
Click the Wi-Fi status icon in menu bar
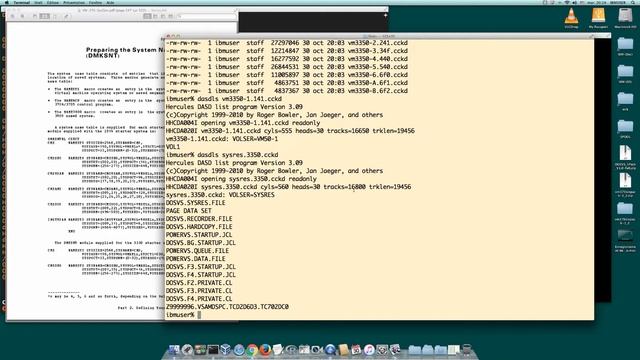pos(567,2)
